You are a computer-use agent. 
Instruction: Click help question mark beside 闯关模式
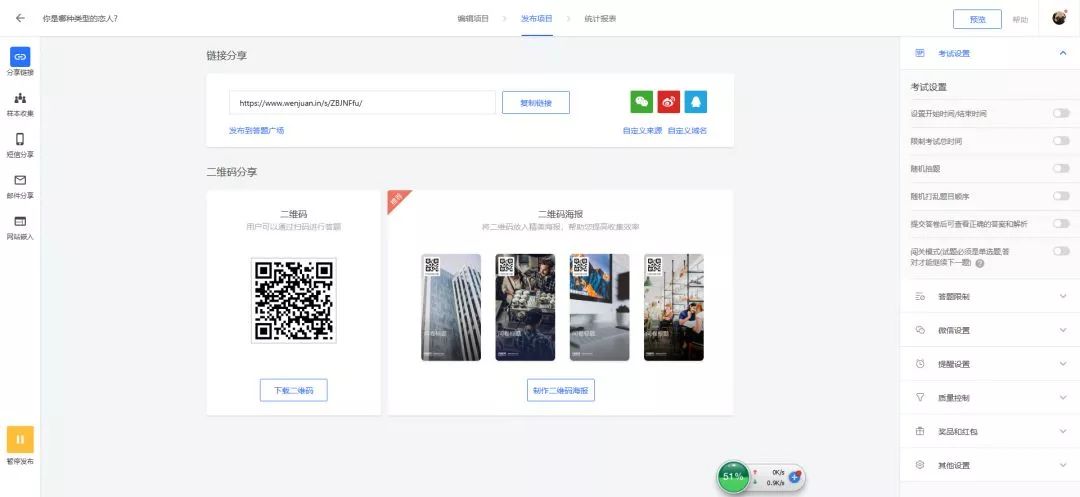(979, 264)
